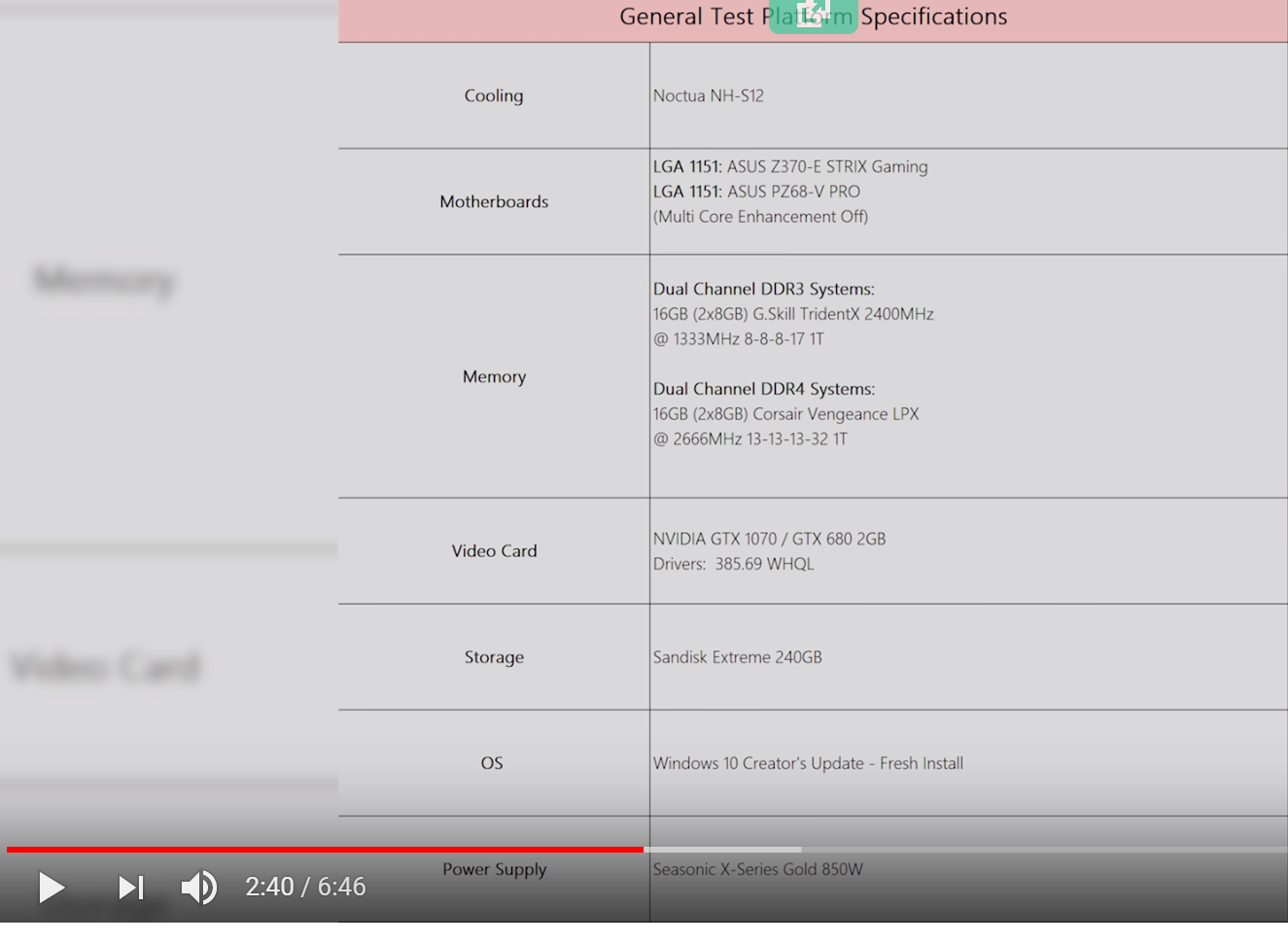1288x942 pixels.
Task: Click the 'General Test Platform Specifications' heading
Action: coord(814,17)
